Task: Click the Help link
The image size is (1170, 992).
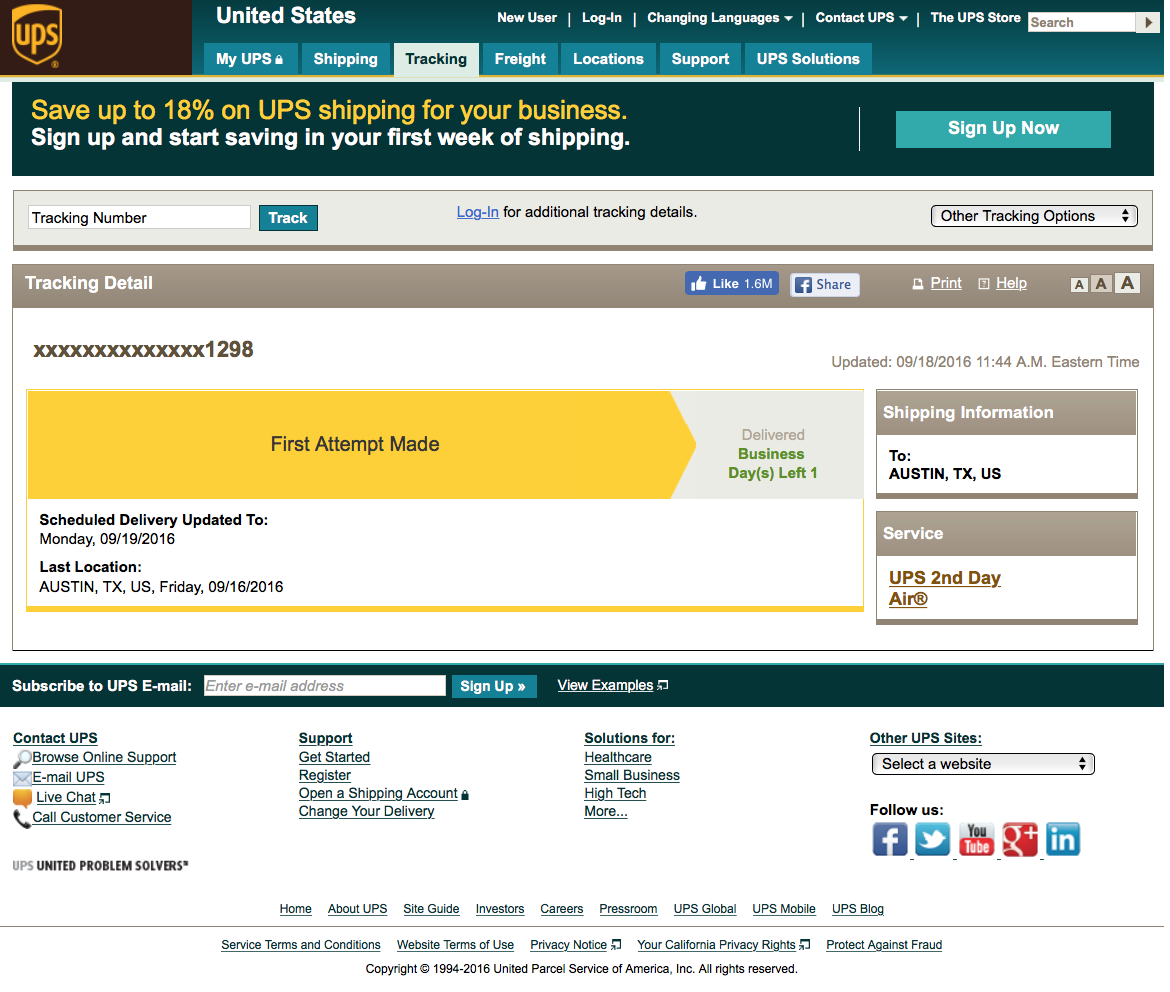Action: [1011, 284]
